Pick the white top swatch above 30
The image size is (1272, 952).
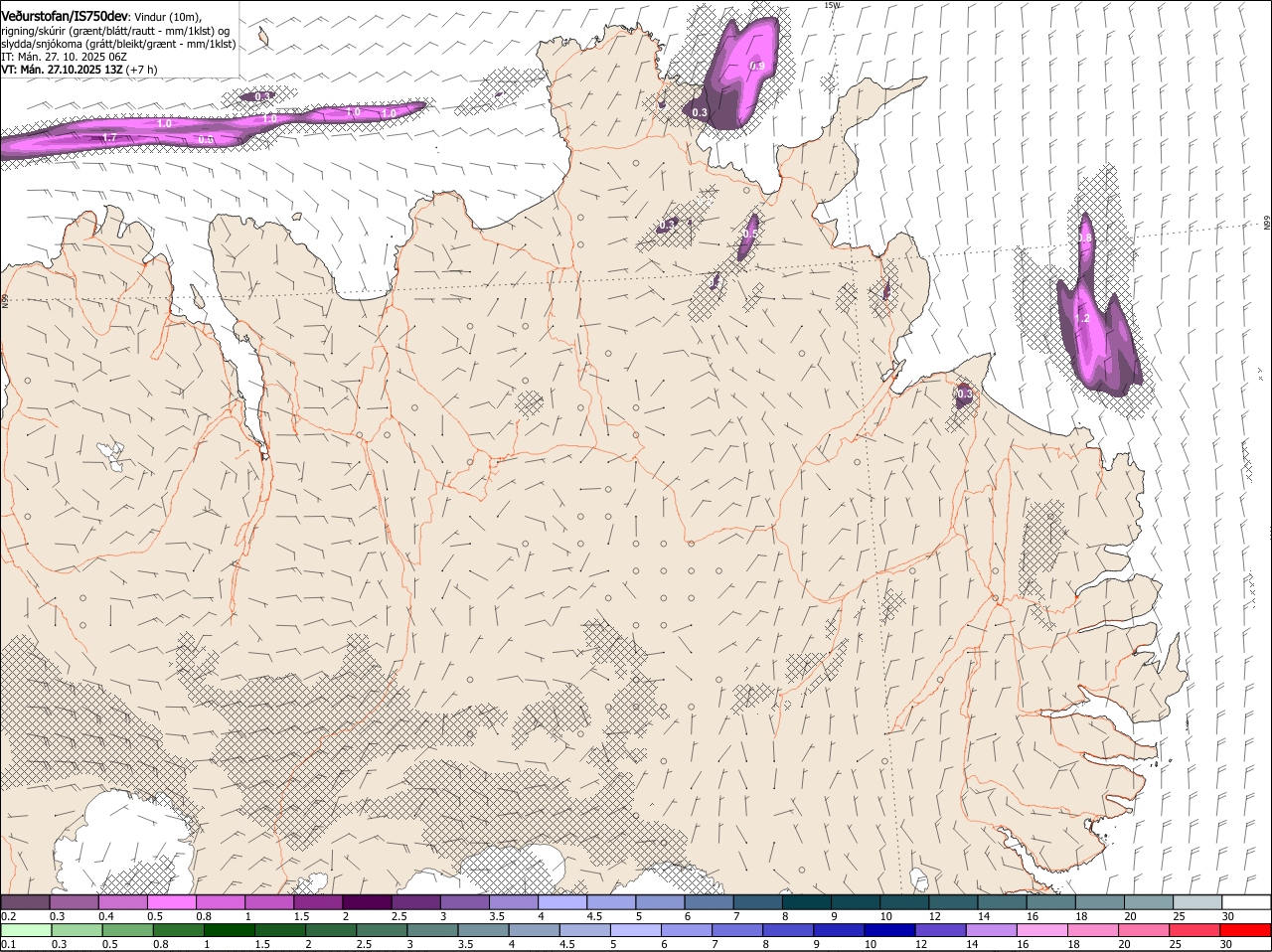(x=1246, y=902)
